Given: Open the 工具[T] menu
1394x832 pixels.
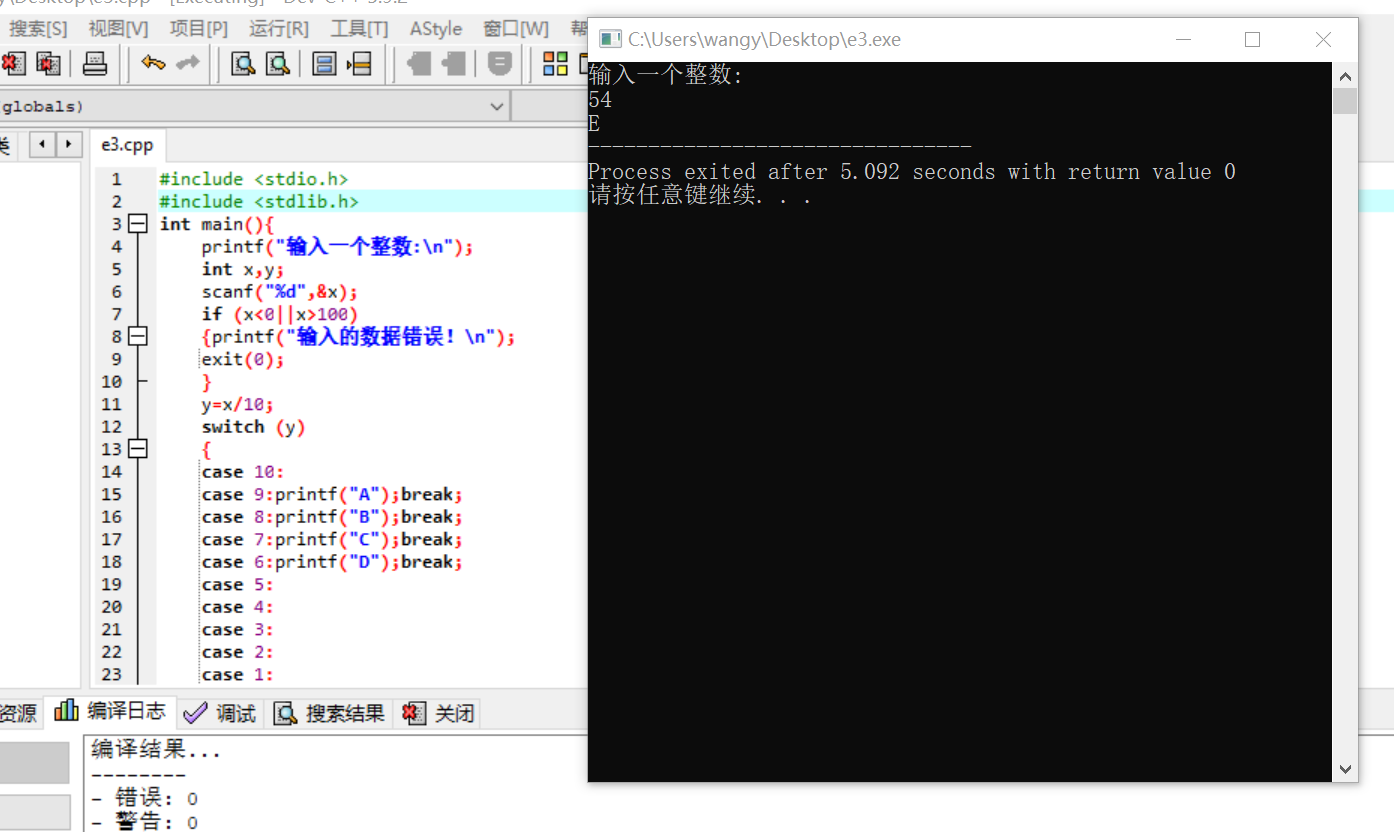Looking at the screenshot, I should 359,29.
